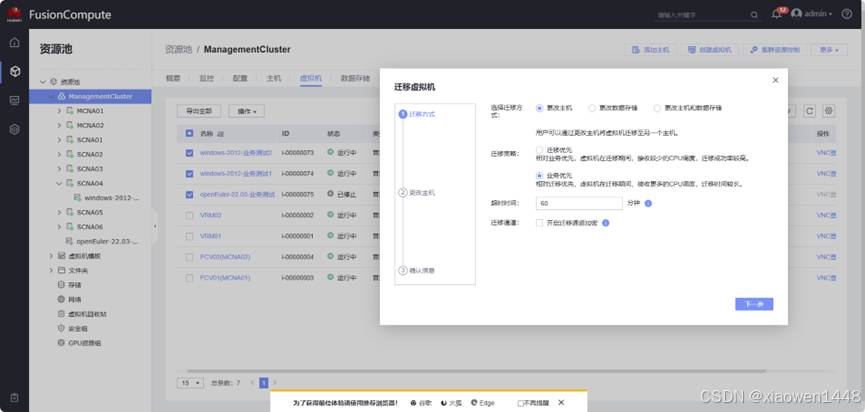865x412 pixels.
Task: Select the 更改数据存储 radio option
Action: pyautogui.click(x=592, y=107)
